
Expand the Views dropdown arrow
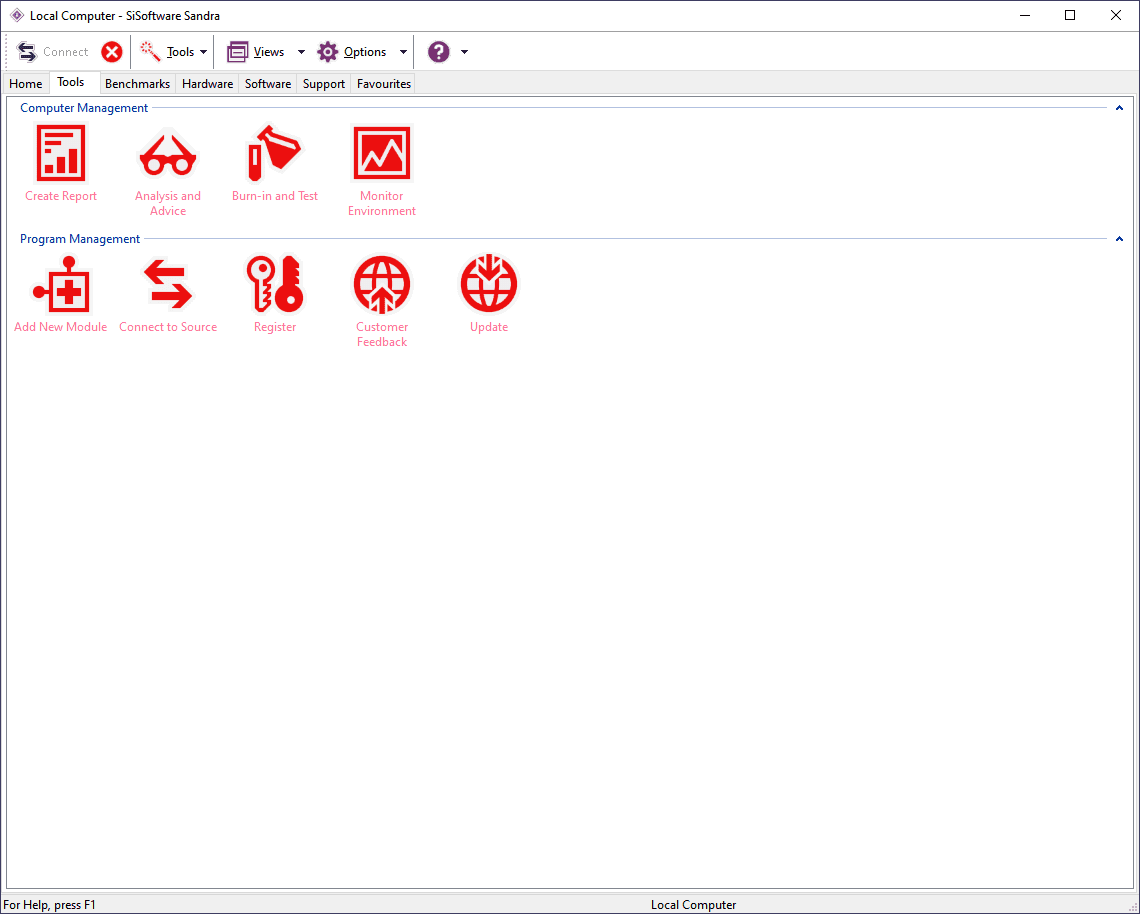301,52
